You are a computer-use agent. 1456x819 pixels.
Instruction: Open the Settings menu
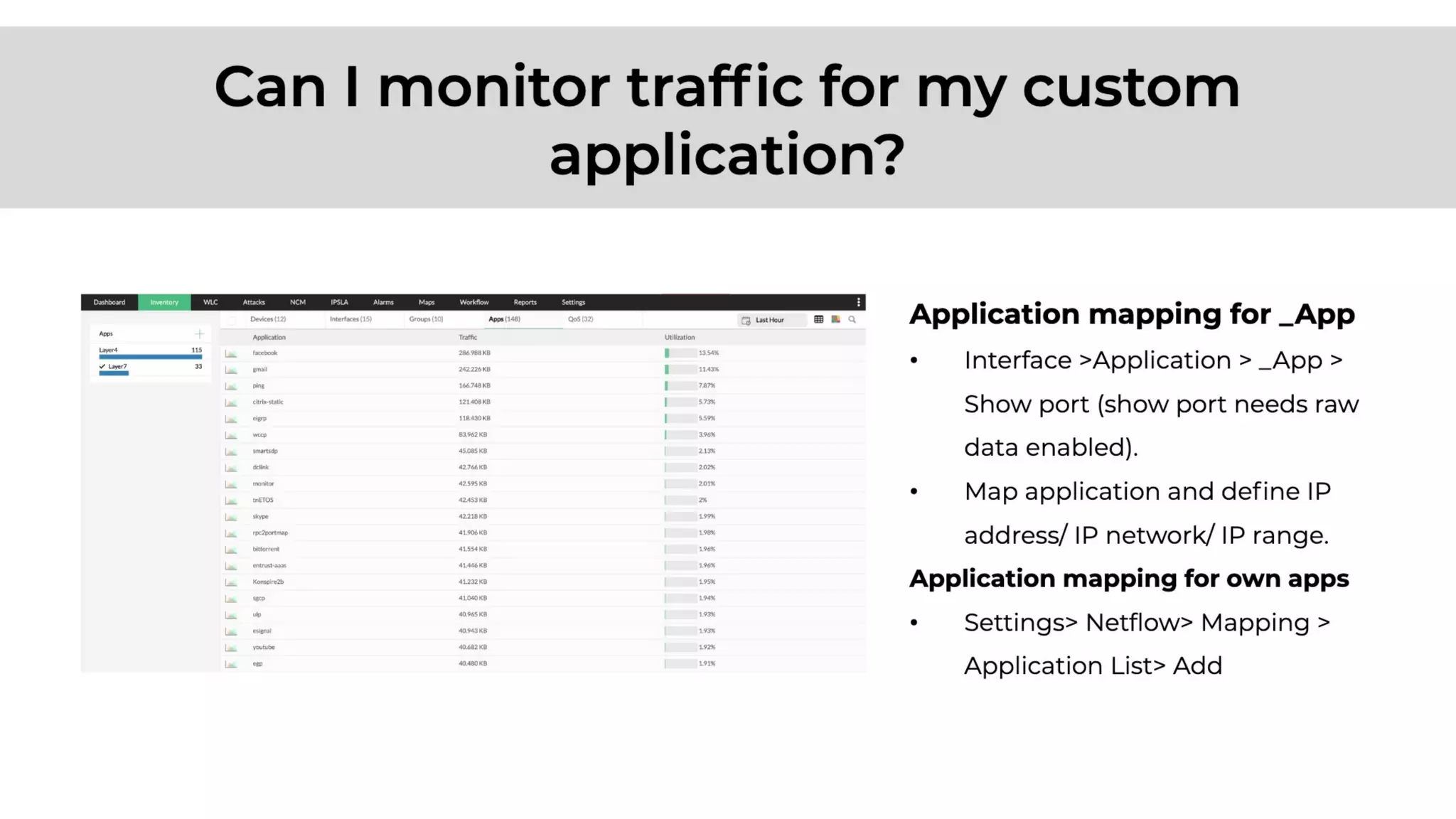pyautogui.click(x=574, y=302)
